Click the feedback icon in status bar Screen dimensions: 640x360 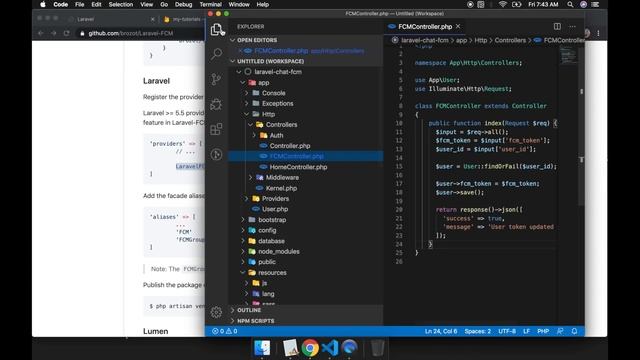(560, 331)
